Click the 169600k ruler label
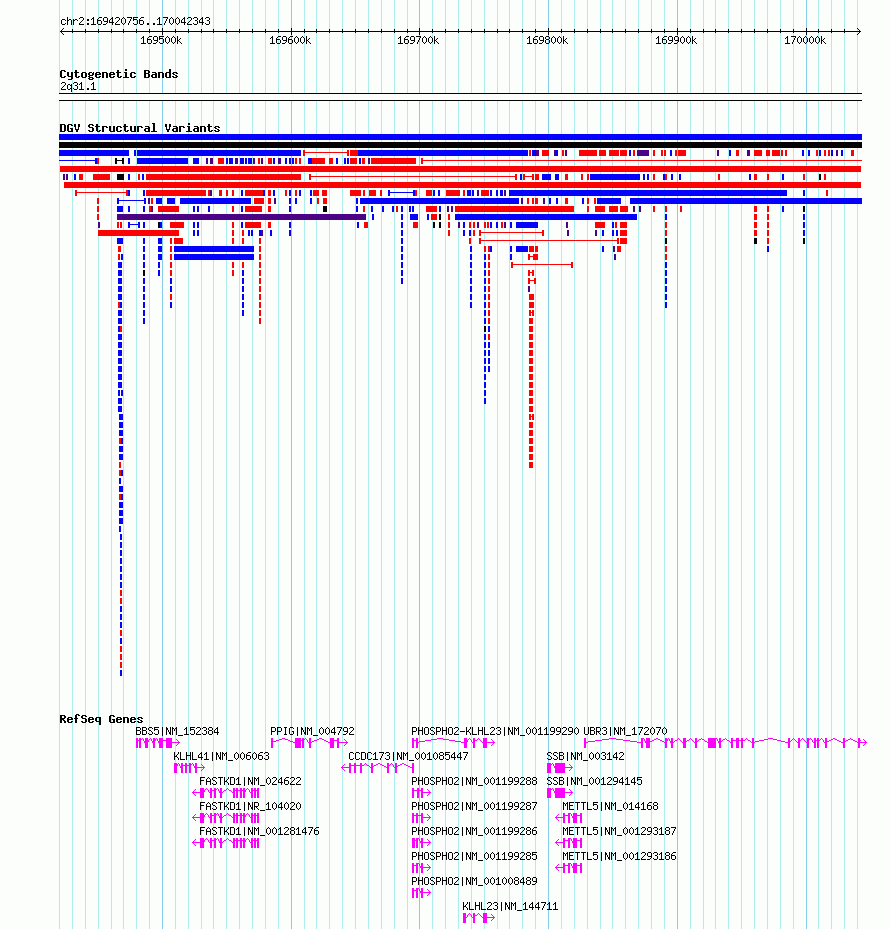 click(290, 40)
